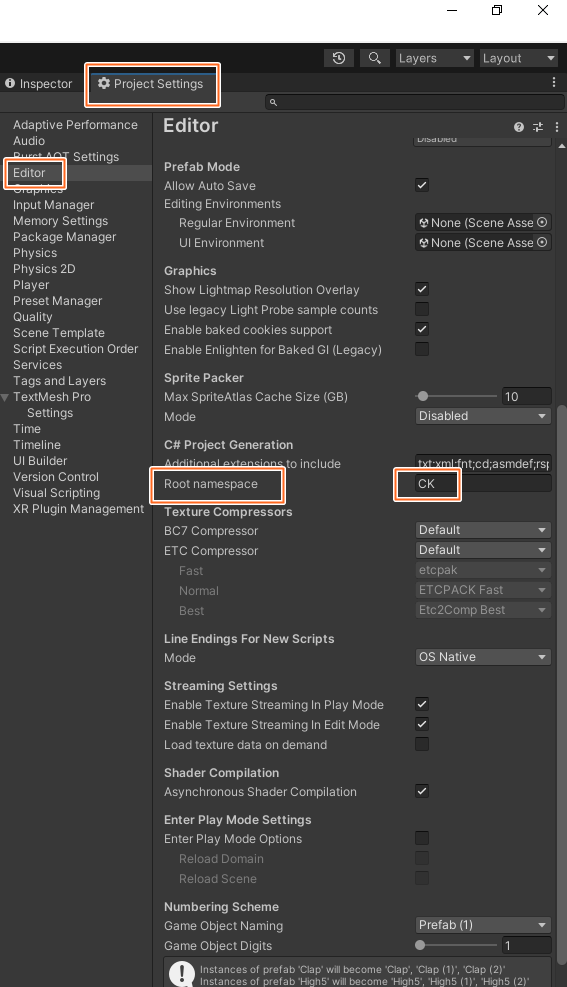Open the global search magnifier icon
This screenshot has width=567, height=987.
pyautogui.click(x=374, y=58)
